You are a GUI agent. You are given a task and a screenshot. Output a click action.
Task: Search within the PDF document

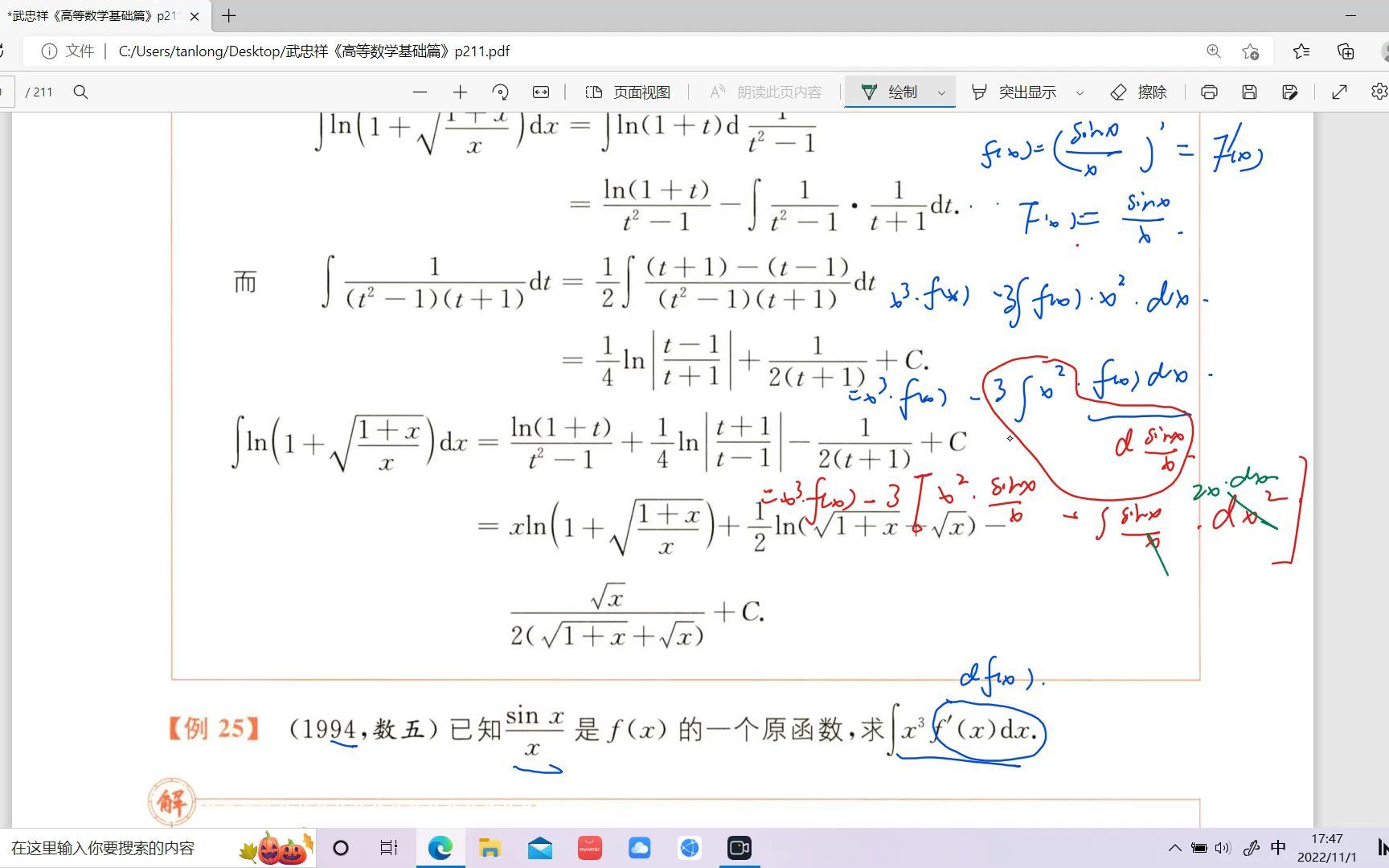80,92
